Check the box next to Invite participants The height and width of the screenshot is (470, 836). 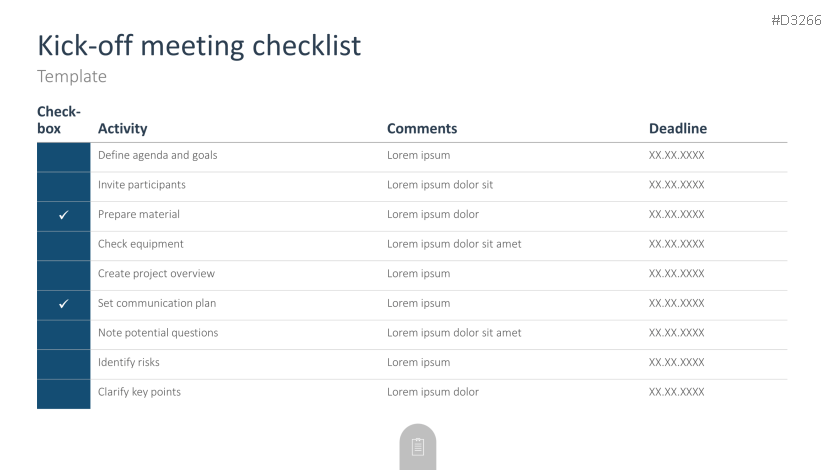pos(63,186)
